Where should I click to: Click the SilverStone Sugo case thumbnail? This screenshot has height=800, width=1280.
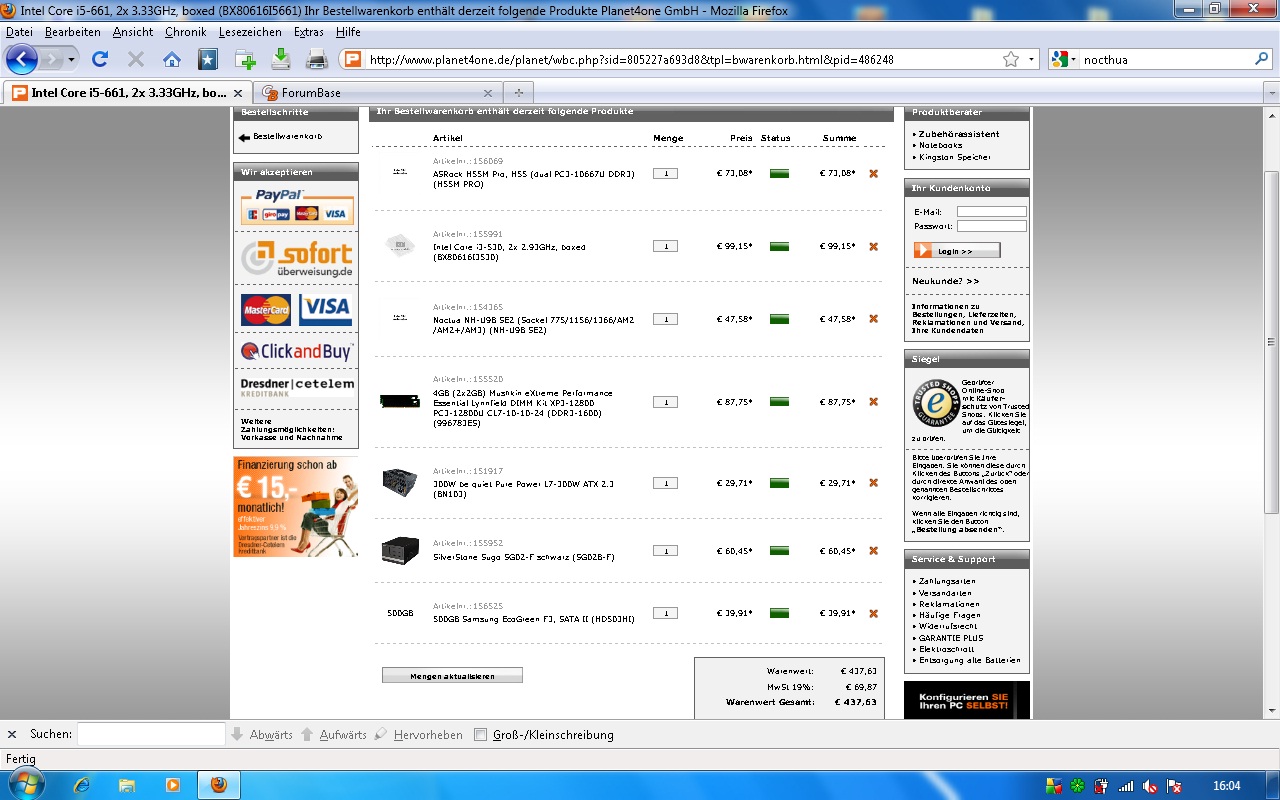(x=400, y=550)
